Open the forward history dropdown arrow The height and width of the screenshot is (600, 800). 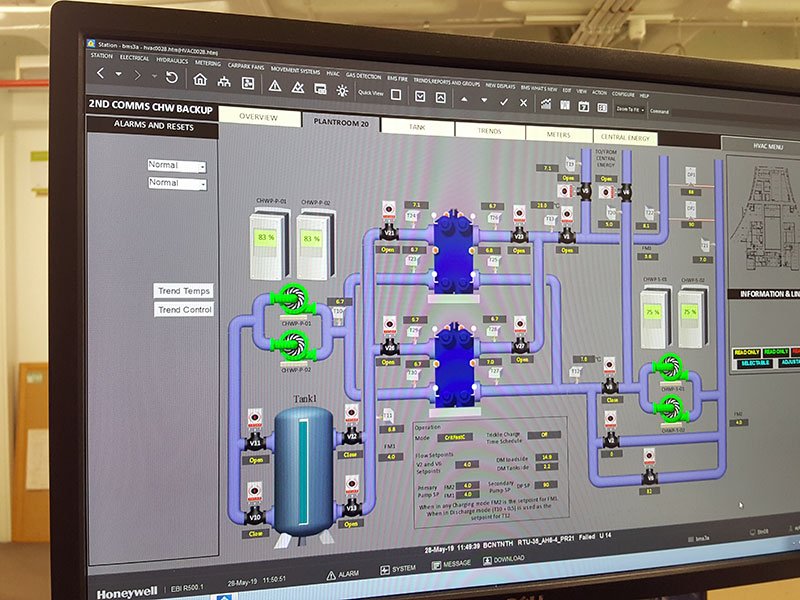pyautogui.click(x=155, y=77)
